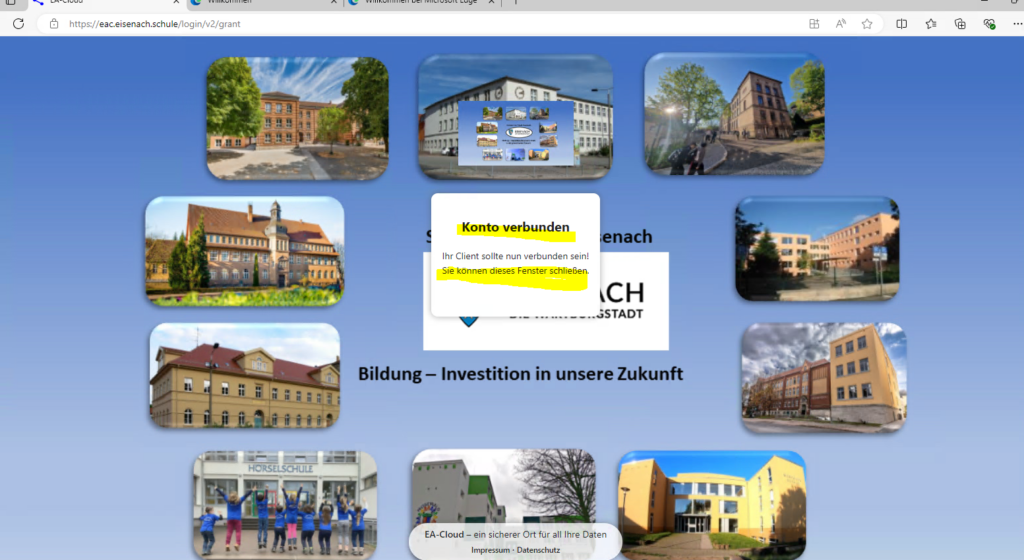Click 'Bildung – Investition in unsere Zukunft' slogan

click(520, 374)
